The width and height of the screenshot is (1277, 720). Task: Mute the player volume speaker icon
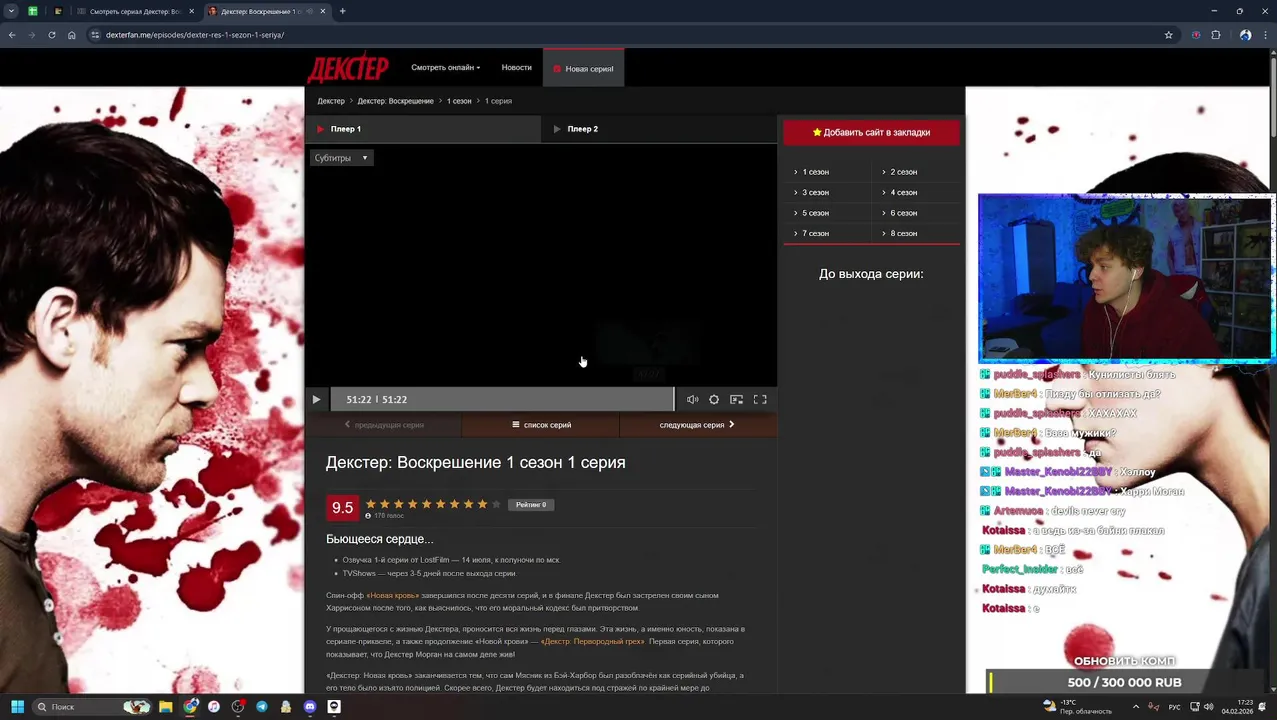coord(692,399)
